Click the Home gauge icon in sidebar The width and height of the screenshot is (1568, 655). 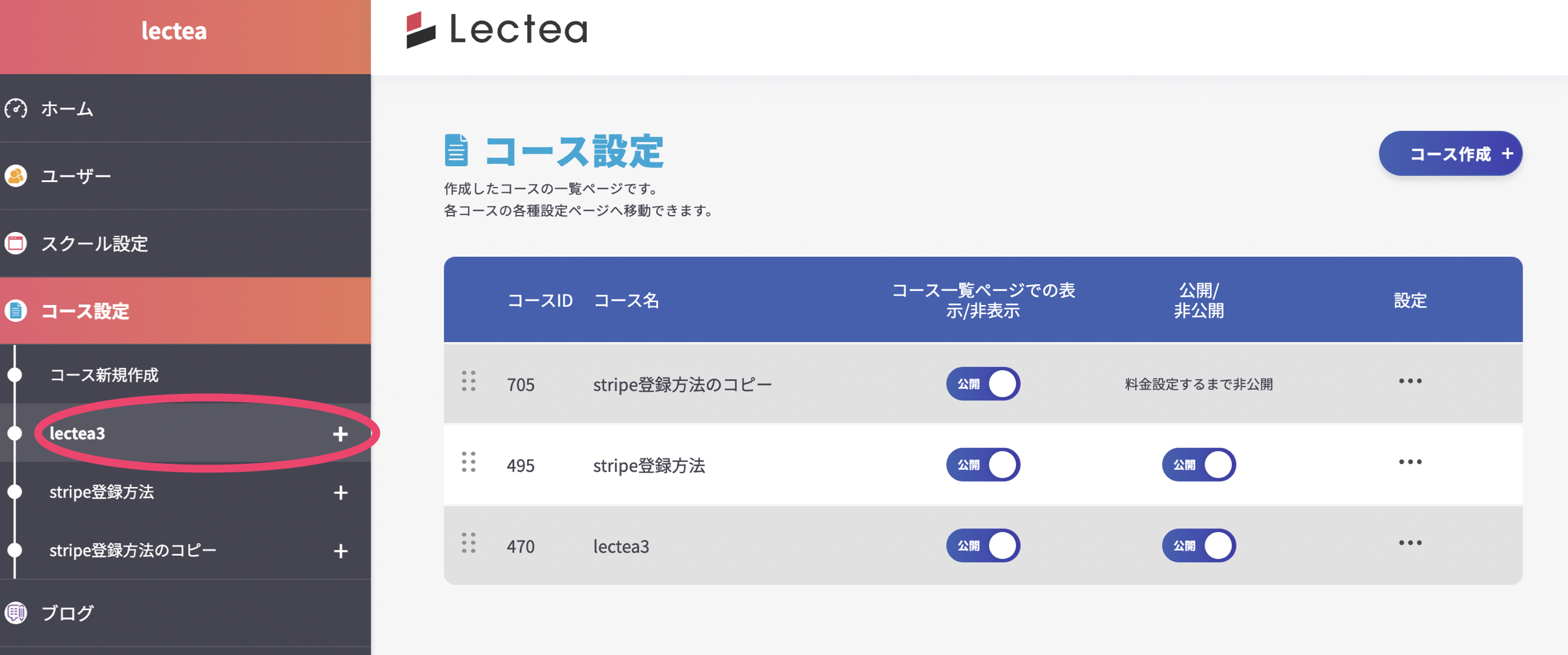16,109
